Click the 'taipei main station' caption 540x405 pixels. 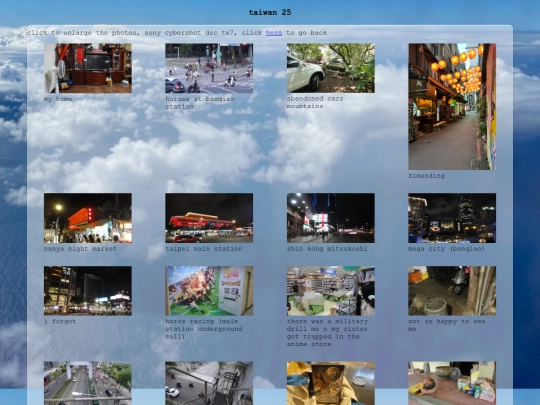point(204,249)
